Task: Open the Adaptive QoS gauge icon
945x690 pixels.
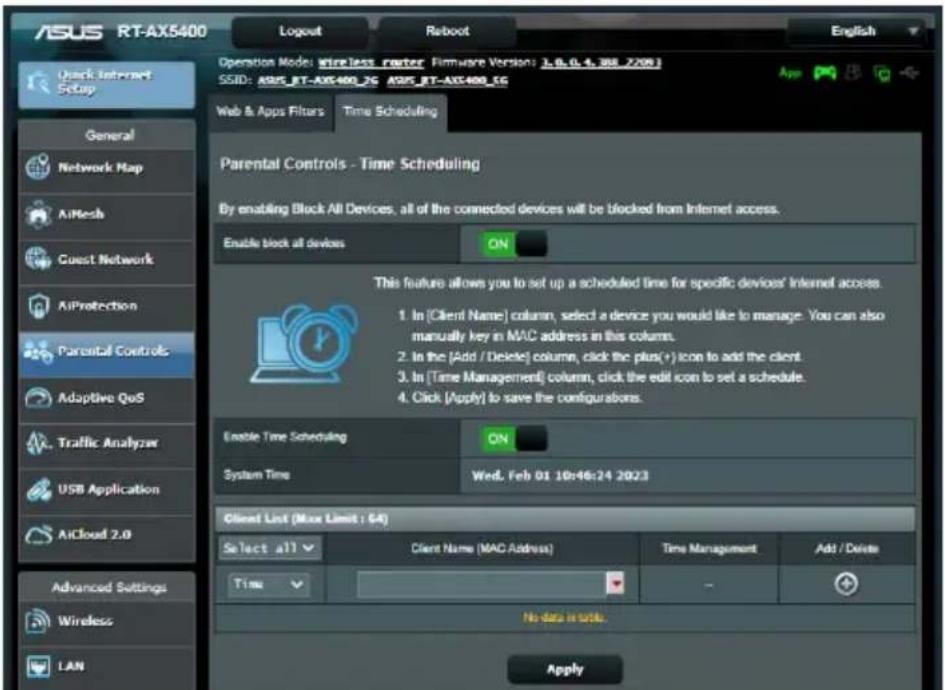Action: (38, 398)
